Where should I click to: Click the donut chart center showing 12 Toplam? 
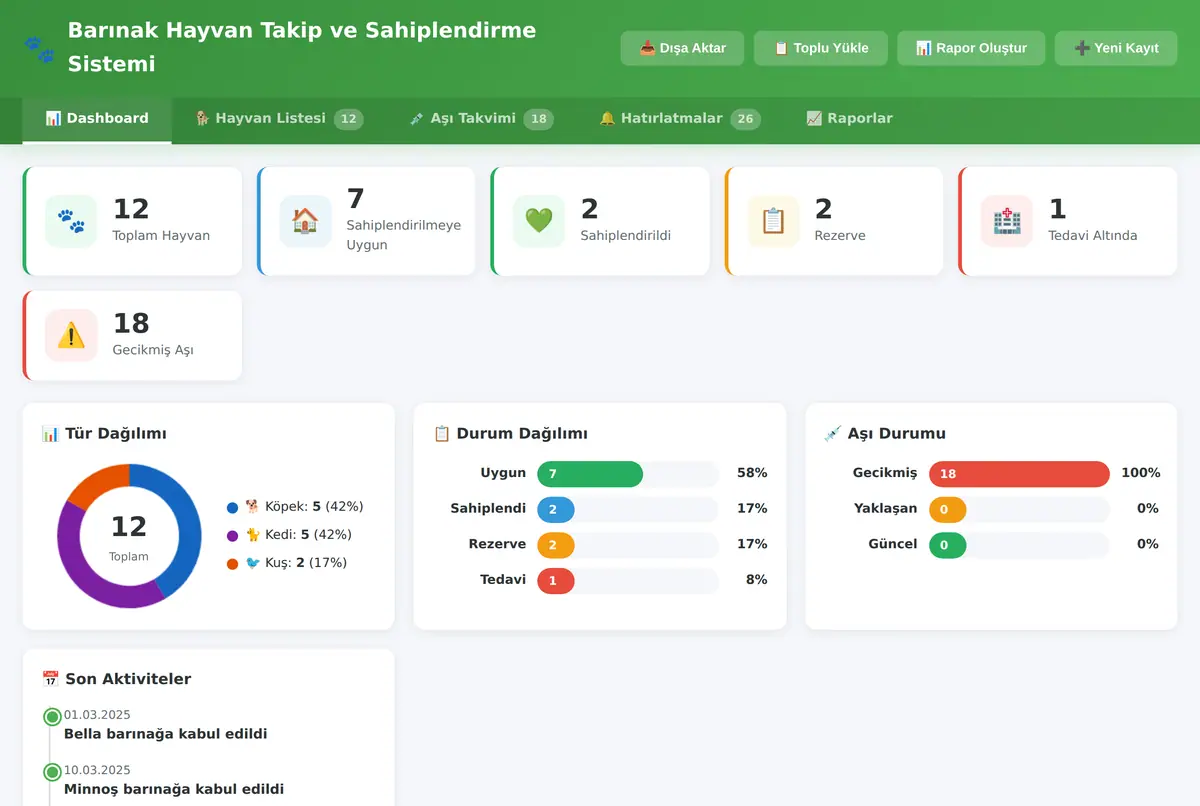pos(129,536)
